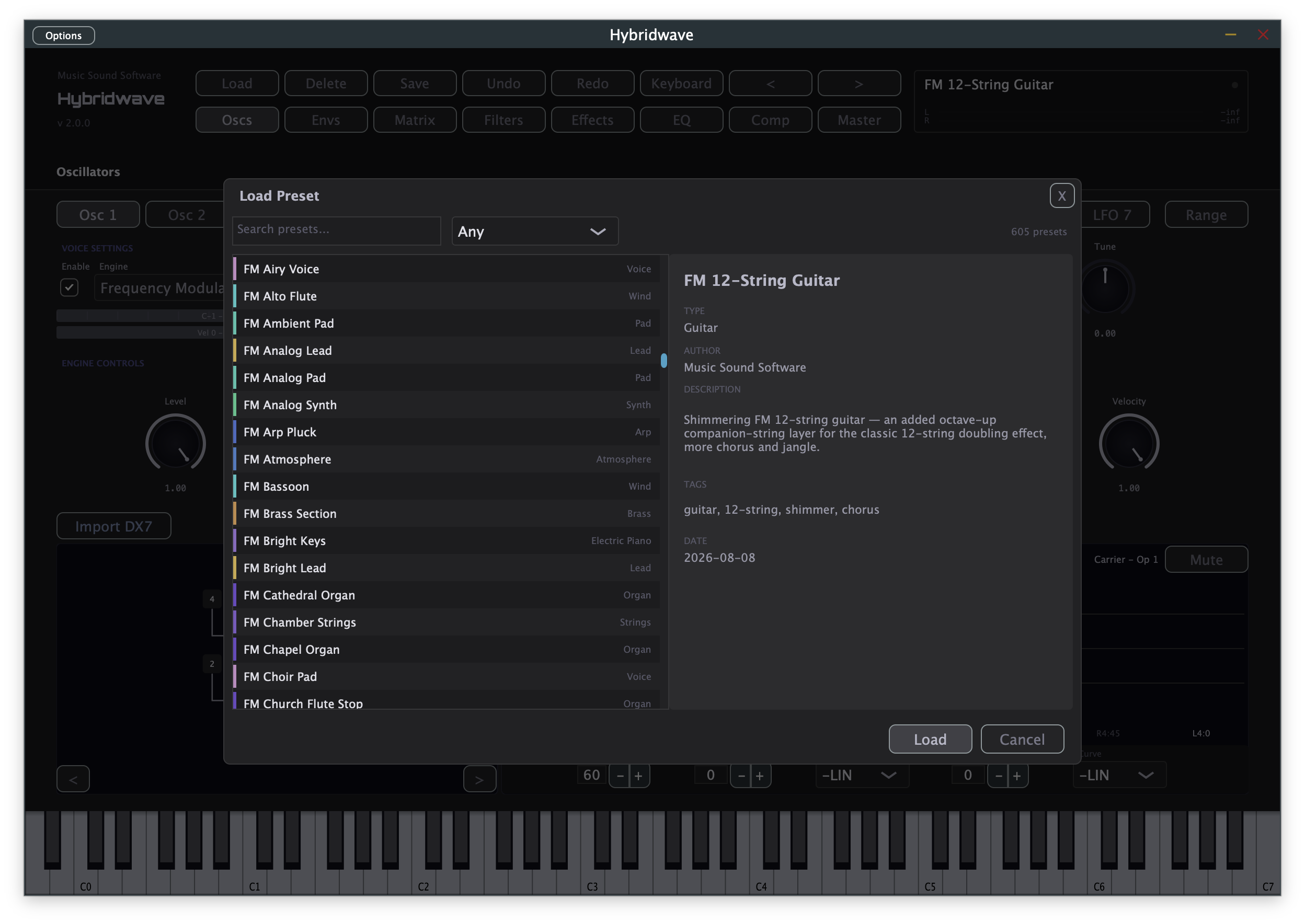
Task: Switch to the Oscs tab
Action: pyautogui.click(x=237, y=120)
